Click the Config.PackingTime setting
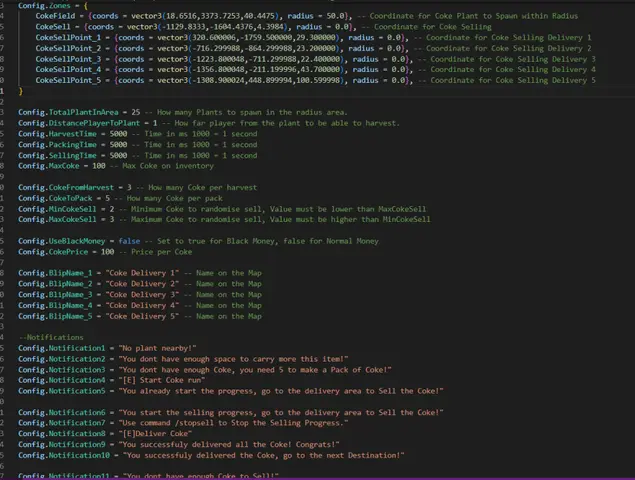This screenshot has height=480, width=635. (137, 145)
